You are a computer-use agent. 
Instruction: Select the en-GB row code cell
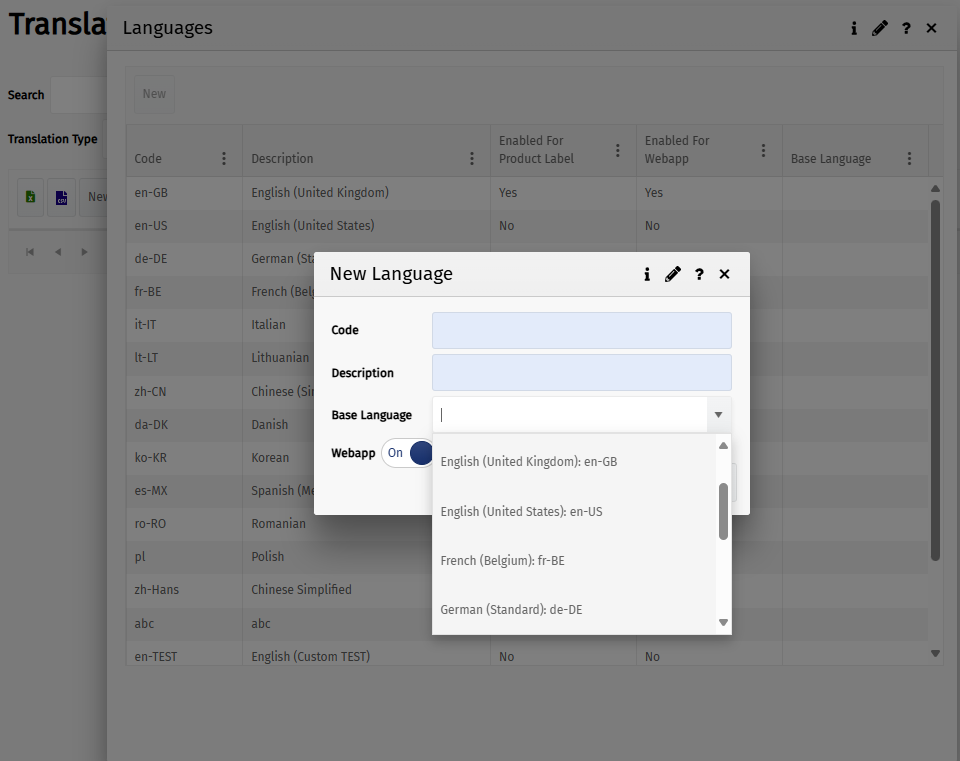click(x=184, y=193)
